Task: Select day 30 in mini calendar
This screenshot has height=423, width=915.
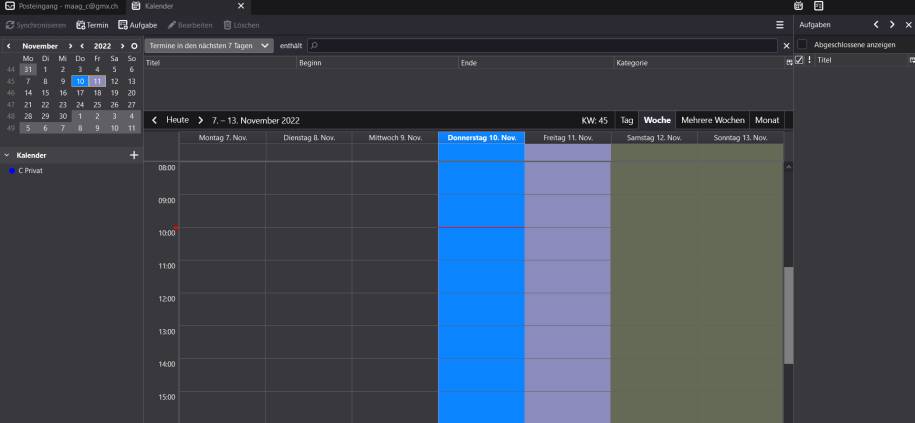Action: (x=62, y=116)
